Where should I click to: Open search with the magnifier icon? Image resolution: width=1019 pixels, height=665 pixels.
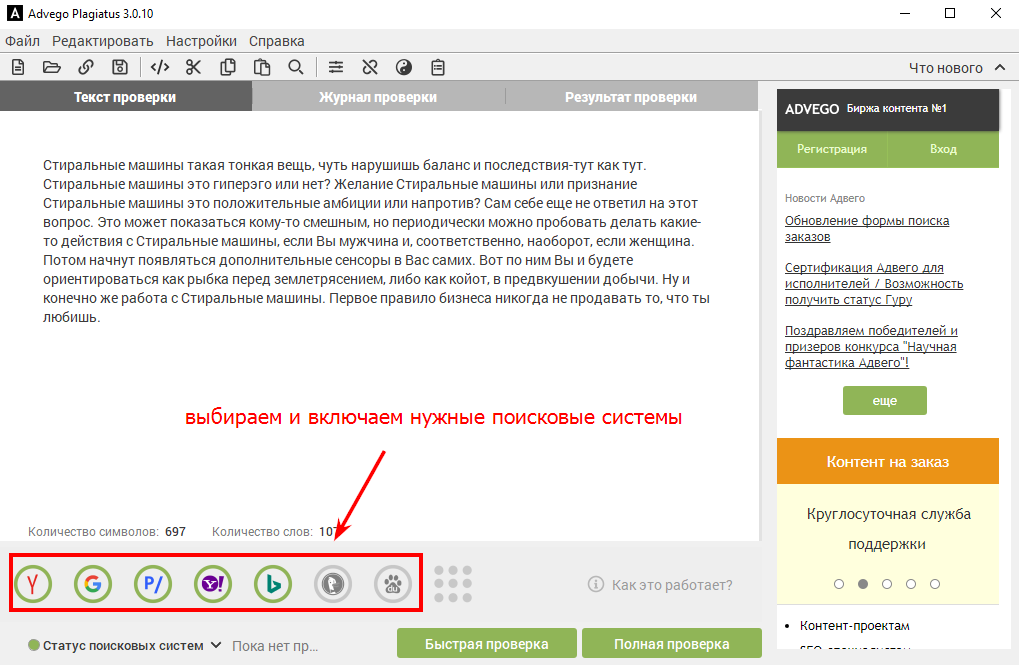pos(296,67)
